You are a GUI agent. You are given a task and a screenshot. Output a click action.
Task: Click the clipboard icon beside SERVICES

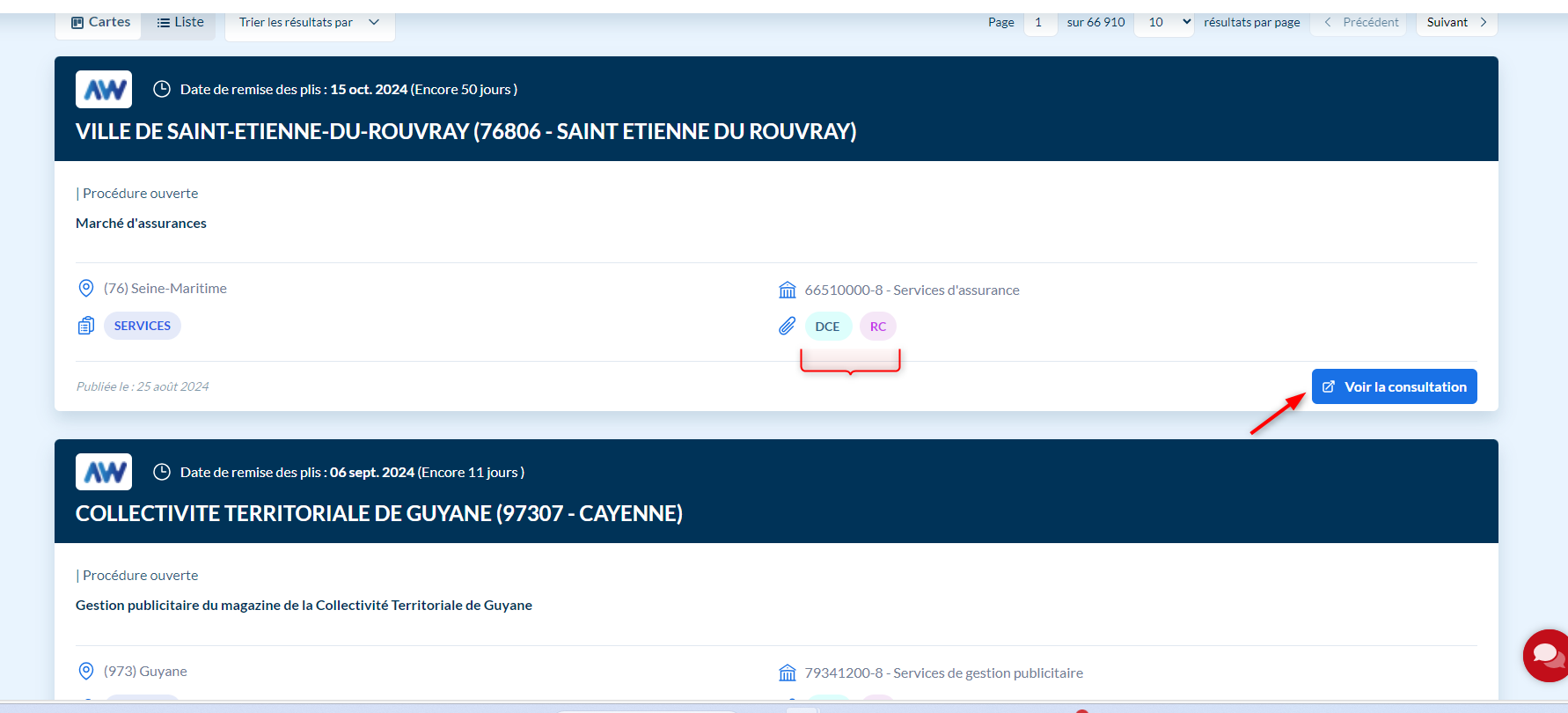click(86, 326)
